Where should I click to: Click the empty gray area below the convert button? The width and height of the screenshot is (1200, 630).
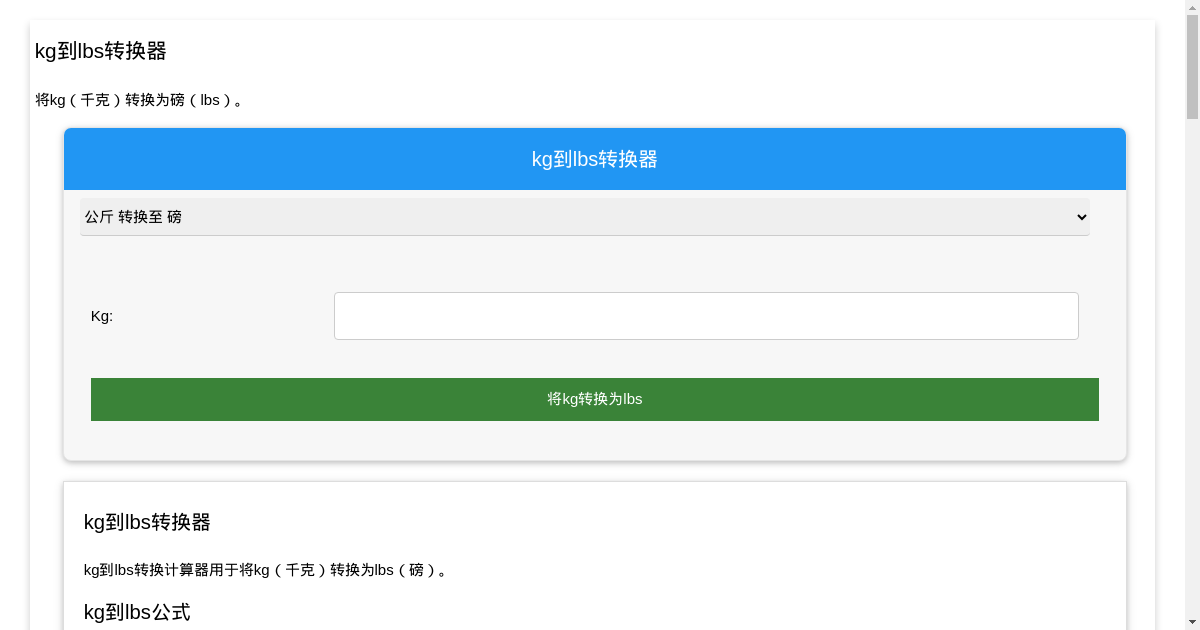(x=594, y=441)
